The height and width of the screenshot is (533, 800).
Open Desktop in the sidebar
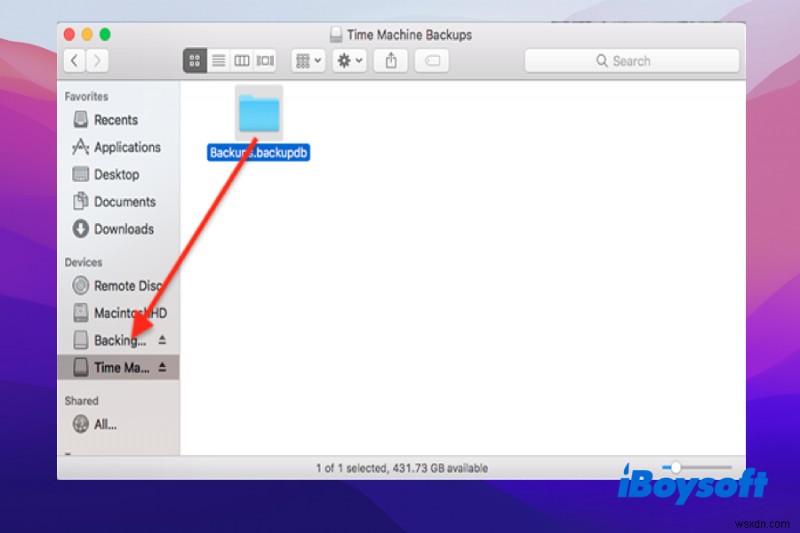118,174
